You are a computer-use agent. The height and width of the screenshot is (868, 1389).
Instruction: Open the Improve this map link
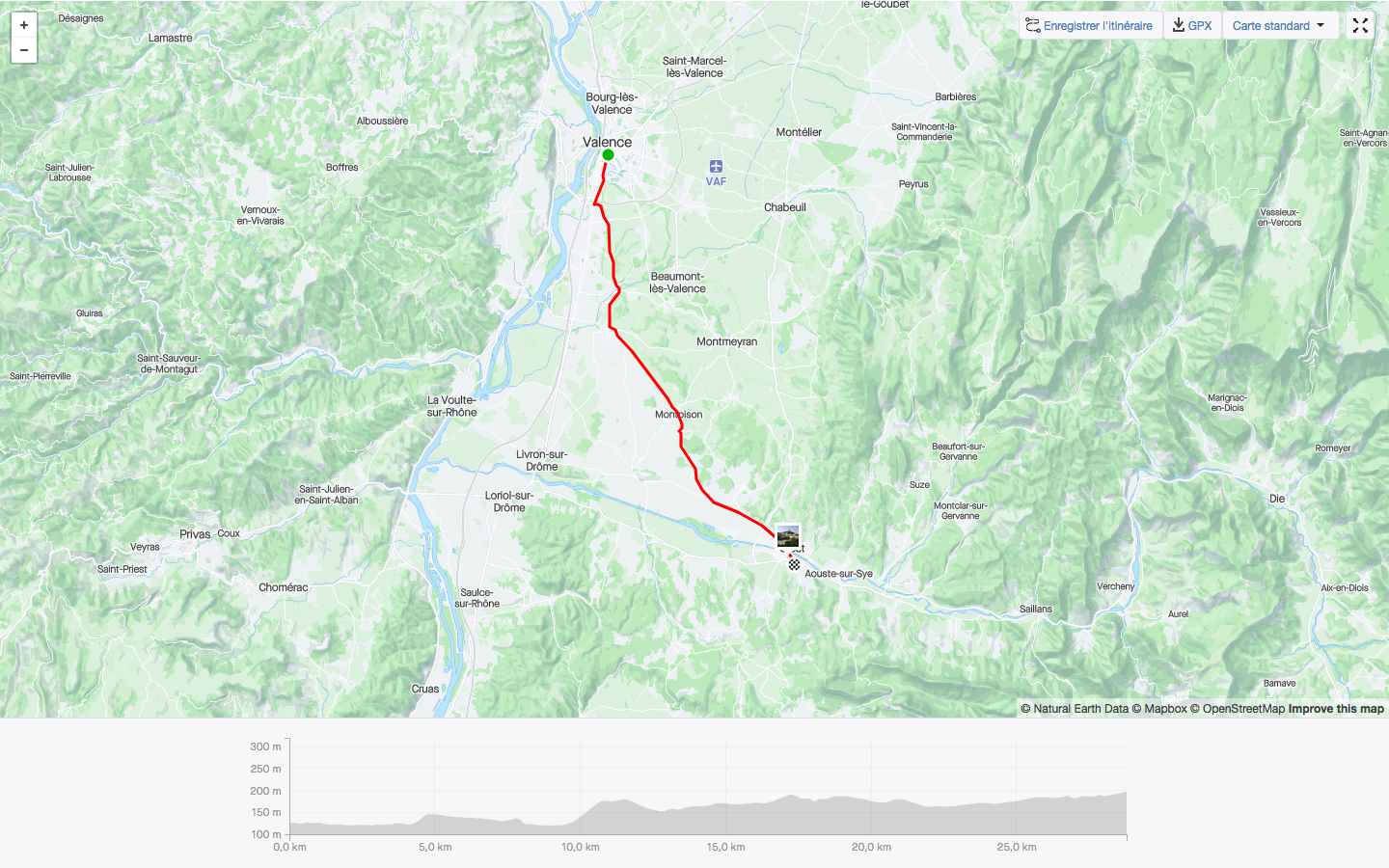[x=1336, y=709]
